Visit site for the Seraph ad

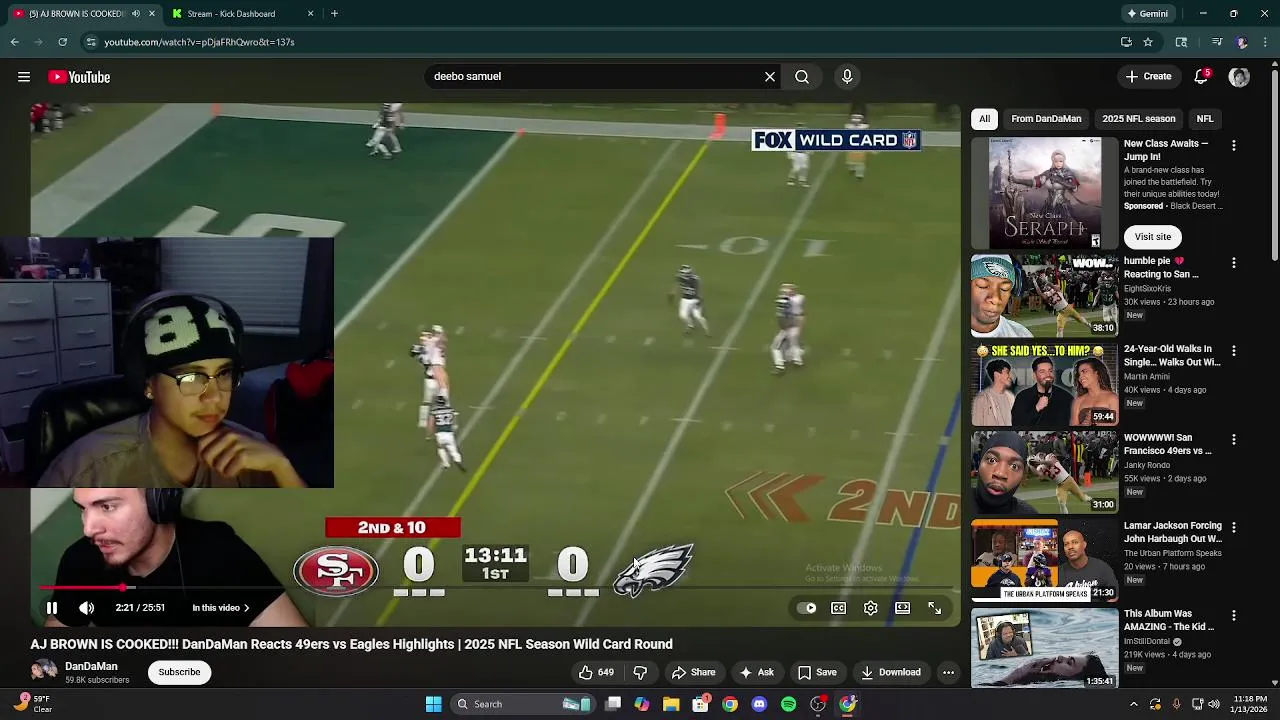pos(1152,237)
